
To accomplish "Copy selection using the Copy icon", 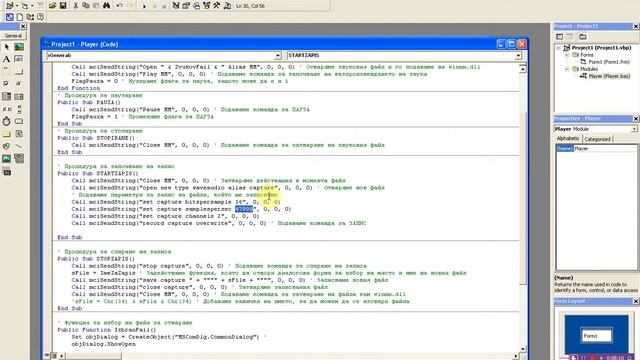I will pyautogui.click(x=86, y=6).
